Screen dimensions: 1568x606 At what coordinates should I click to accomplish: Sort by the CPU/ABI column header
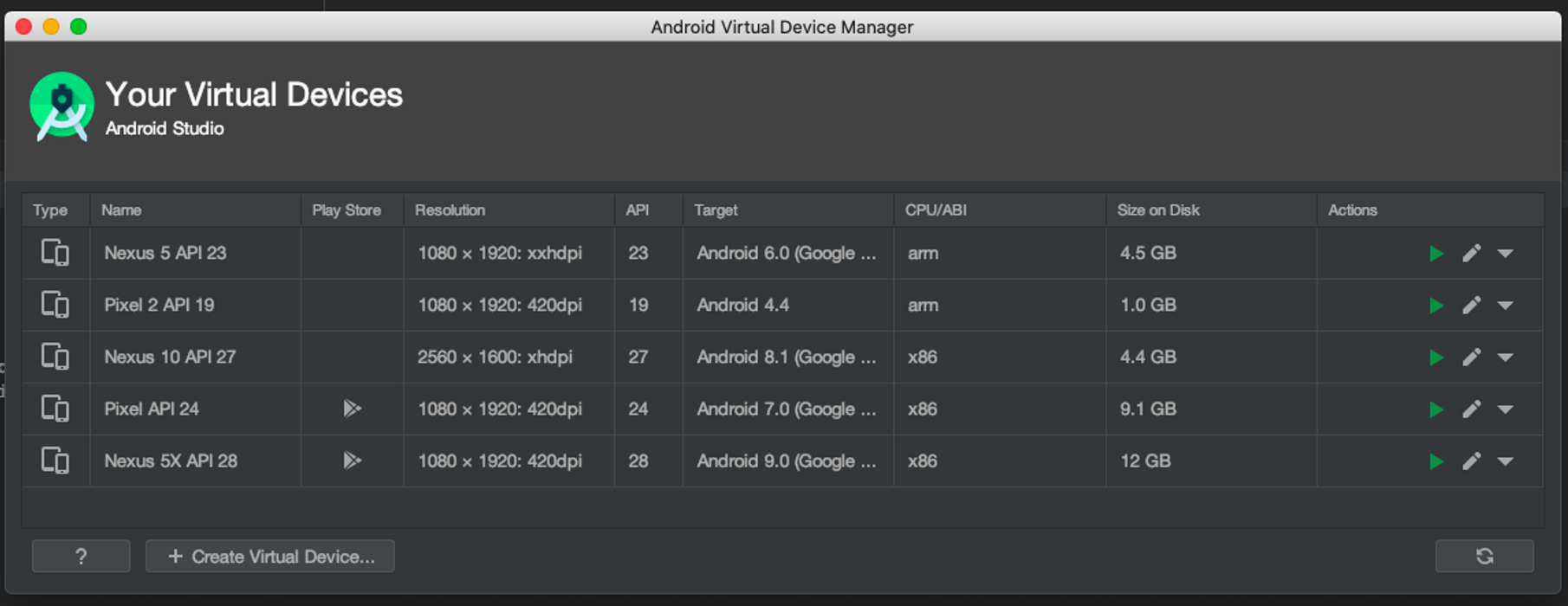pos(1001,210)
